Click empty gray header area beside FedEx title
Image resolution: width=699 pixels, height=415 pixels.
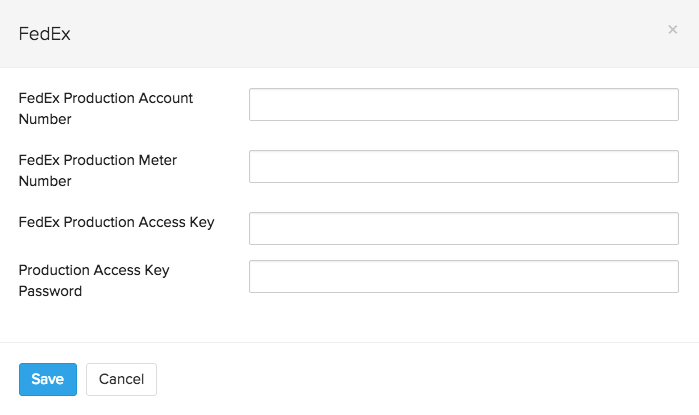pos(350,34)
